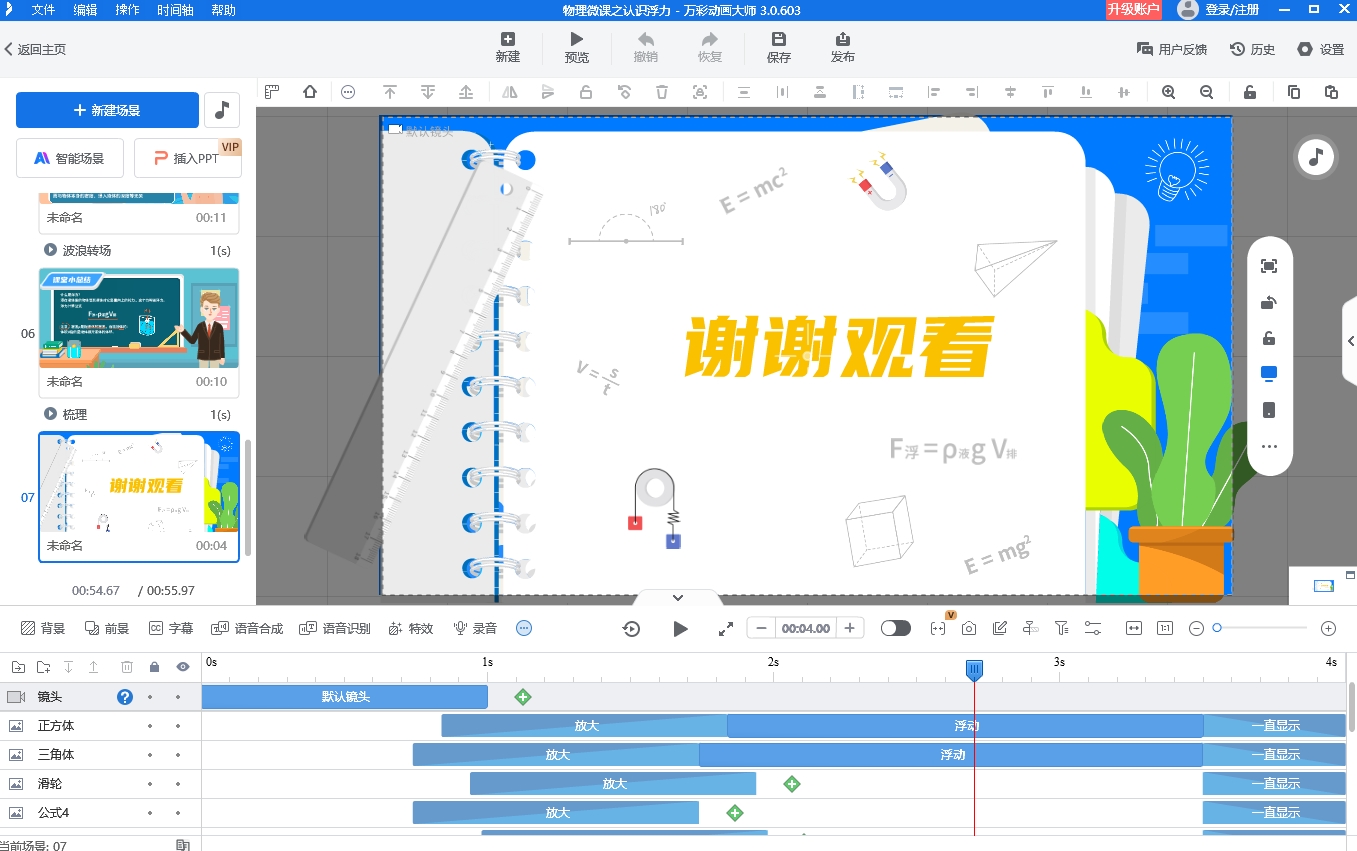1357x851 pixels.
Task: Expand the chevron arrow below the canvas
Action: 676,597
